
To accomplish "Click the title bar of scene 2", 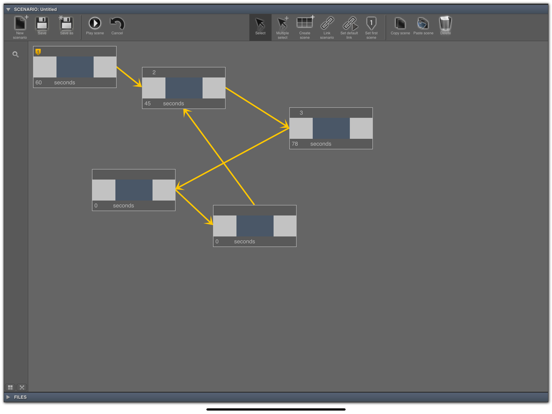I will [184, 72].
